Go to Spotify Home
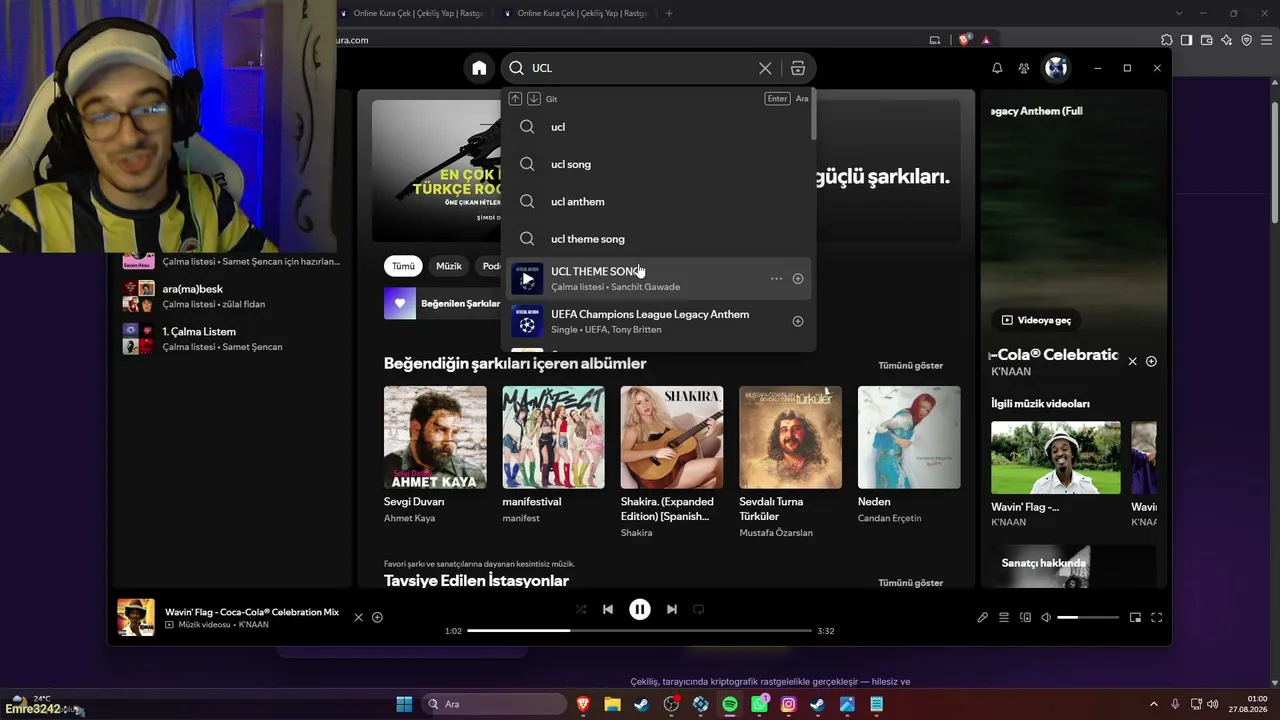This screenshot has height=720, width=1280. pyautogui.click(x=479, y=68)
